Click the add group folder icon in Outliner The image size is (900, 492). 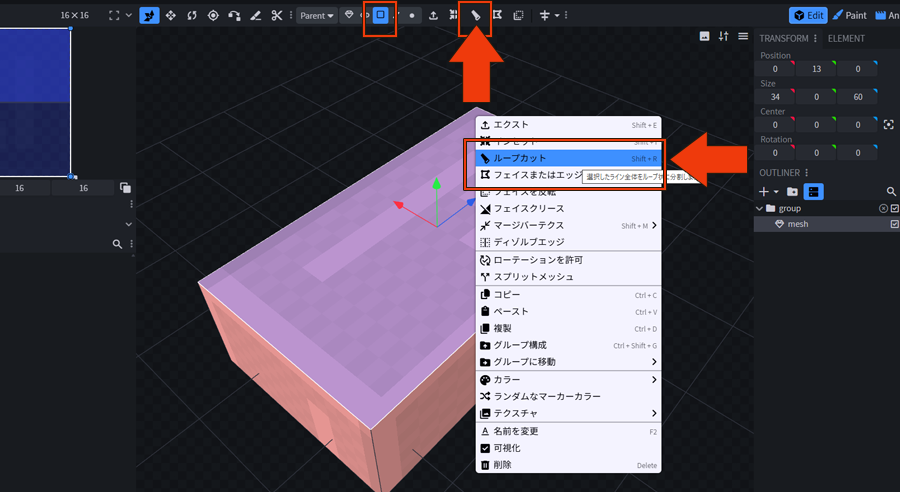pos(792,191)
